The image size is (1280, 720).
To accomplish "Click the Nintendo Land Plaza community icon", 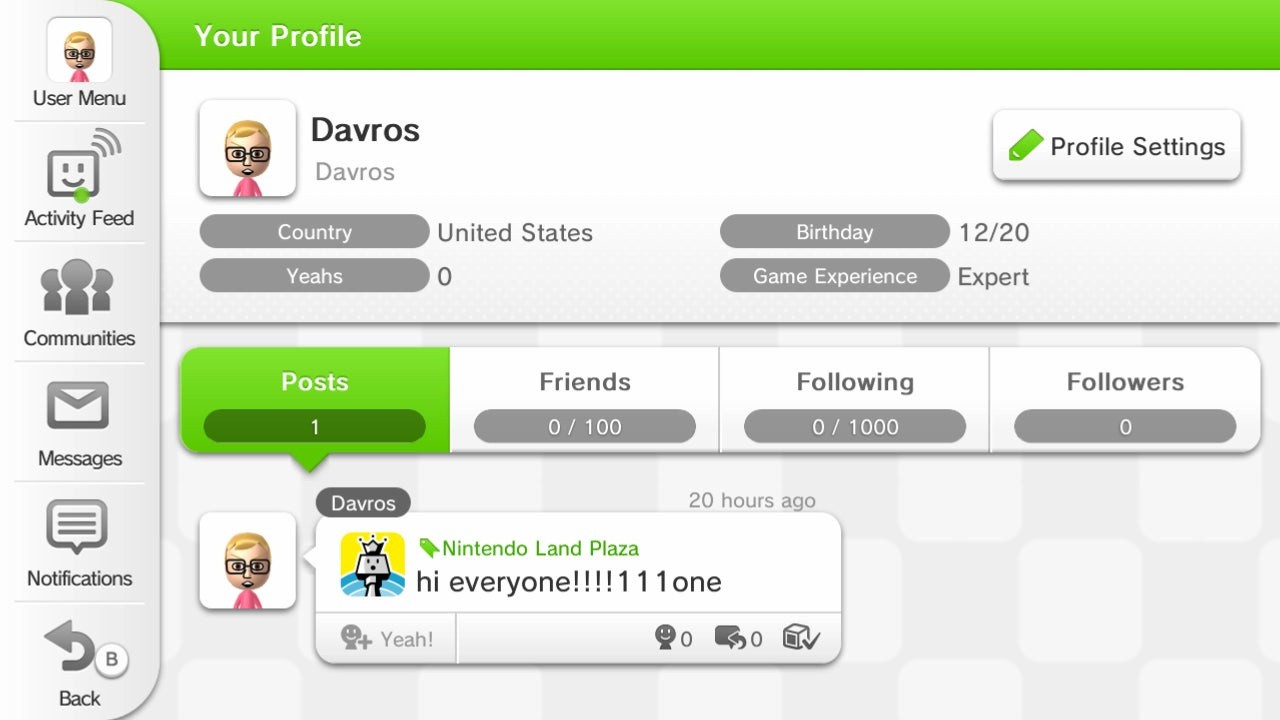I will [372, 565].
